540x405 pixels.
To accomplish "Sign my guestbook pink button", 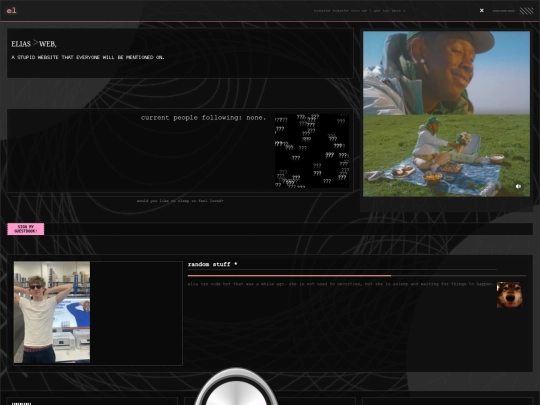I will tap(26, 229).
